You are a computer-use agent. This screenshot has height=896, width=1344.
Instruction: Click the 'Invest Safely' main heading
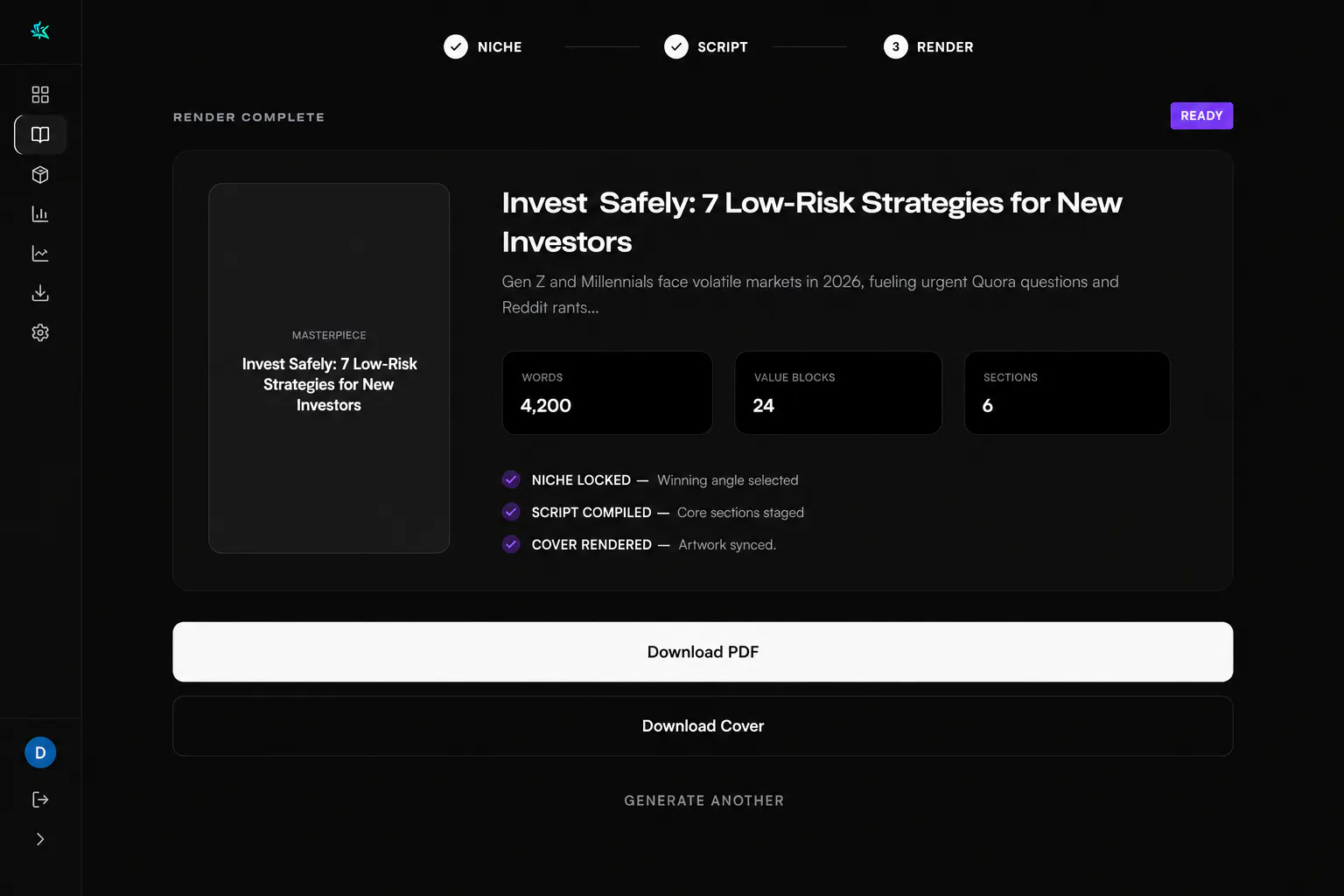pos(812,222)
